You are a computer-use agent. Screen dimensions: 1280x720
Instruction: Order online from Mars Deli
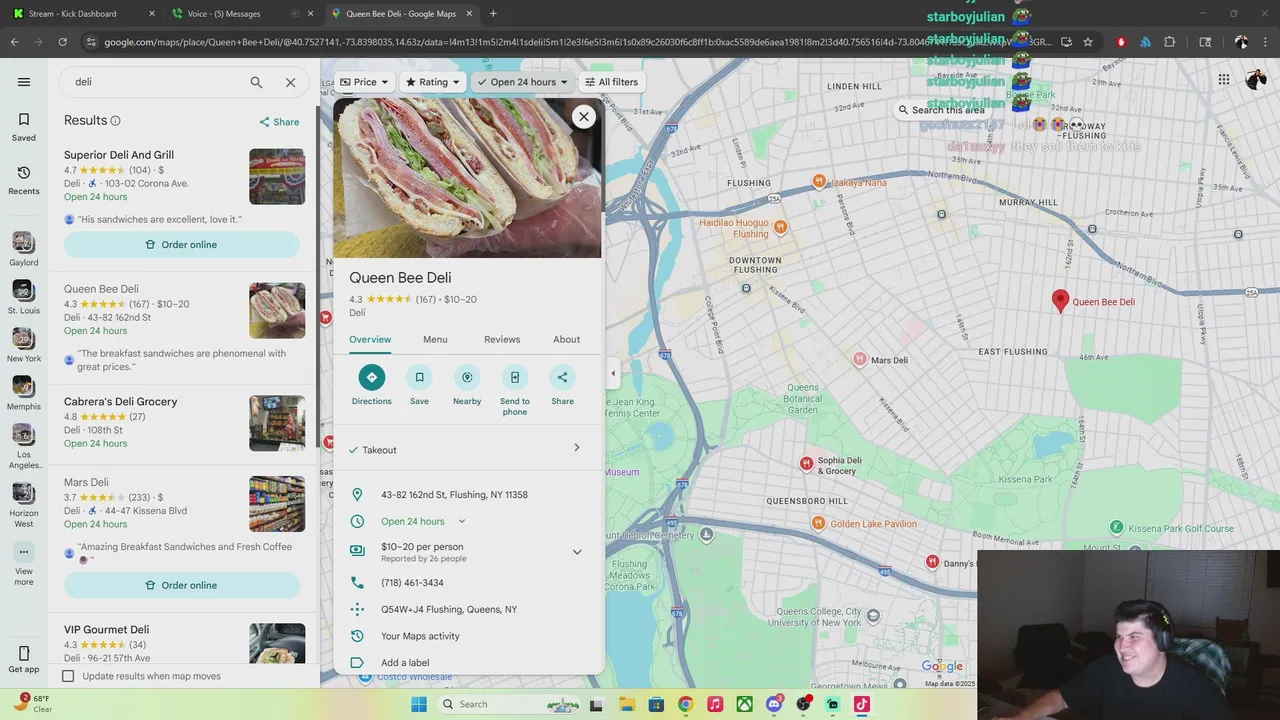pos(182,585)
